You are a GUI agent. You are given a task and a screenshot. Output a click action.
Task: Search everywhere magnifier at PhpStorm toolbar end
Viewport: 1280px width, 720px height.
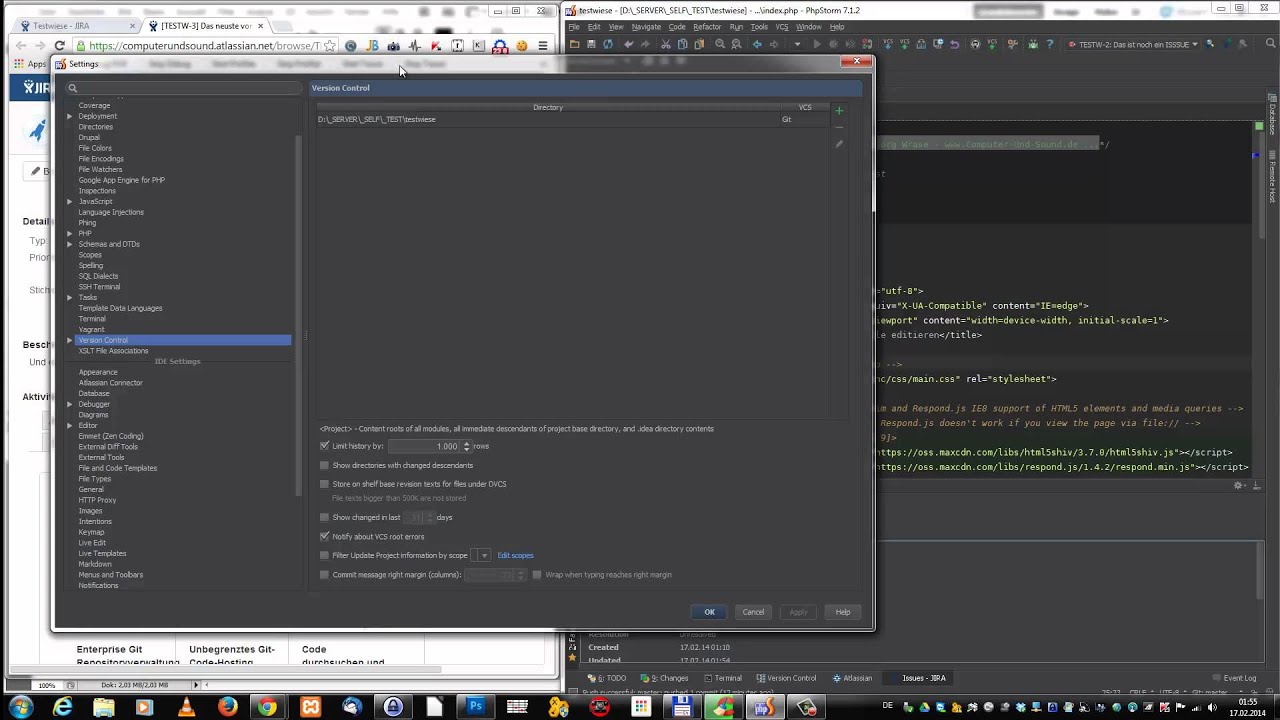coord(1271,44)
